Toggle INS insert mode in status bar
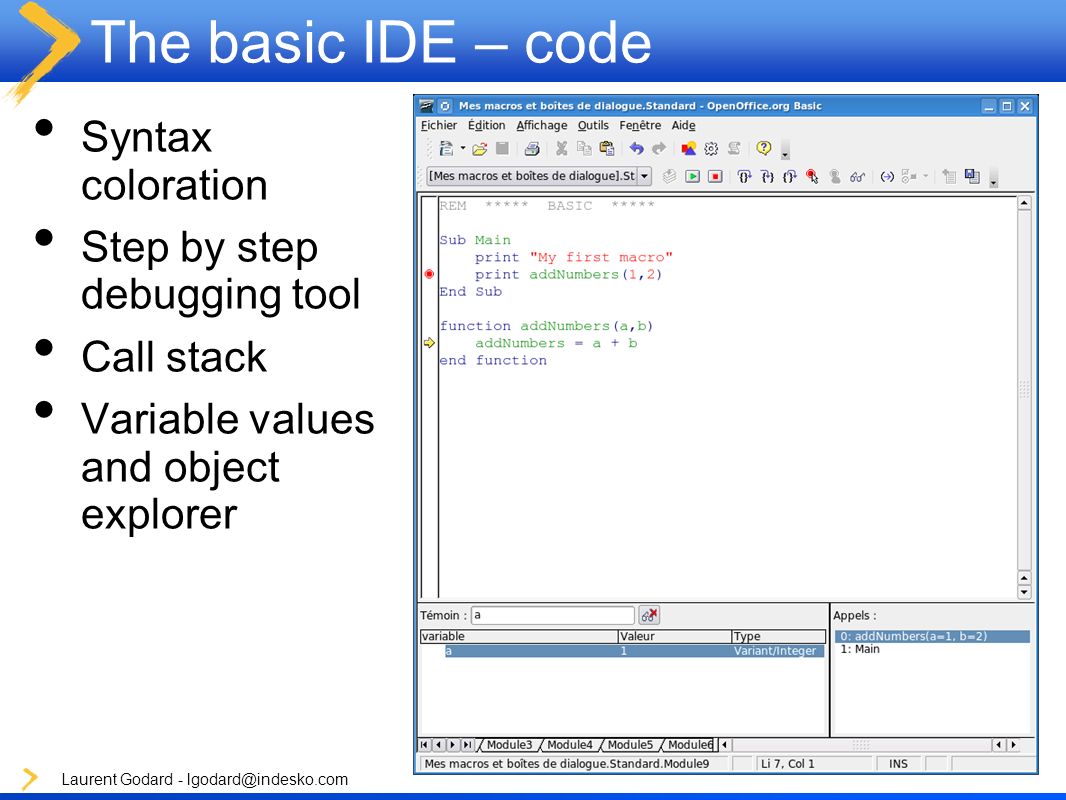 899,763
